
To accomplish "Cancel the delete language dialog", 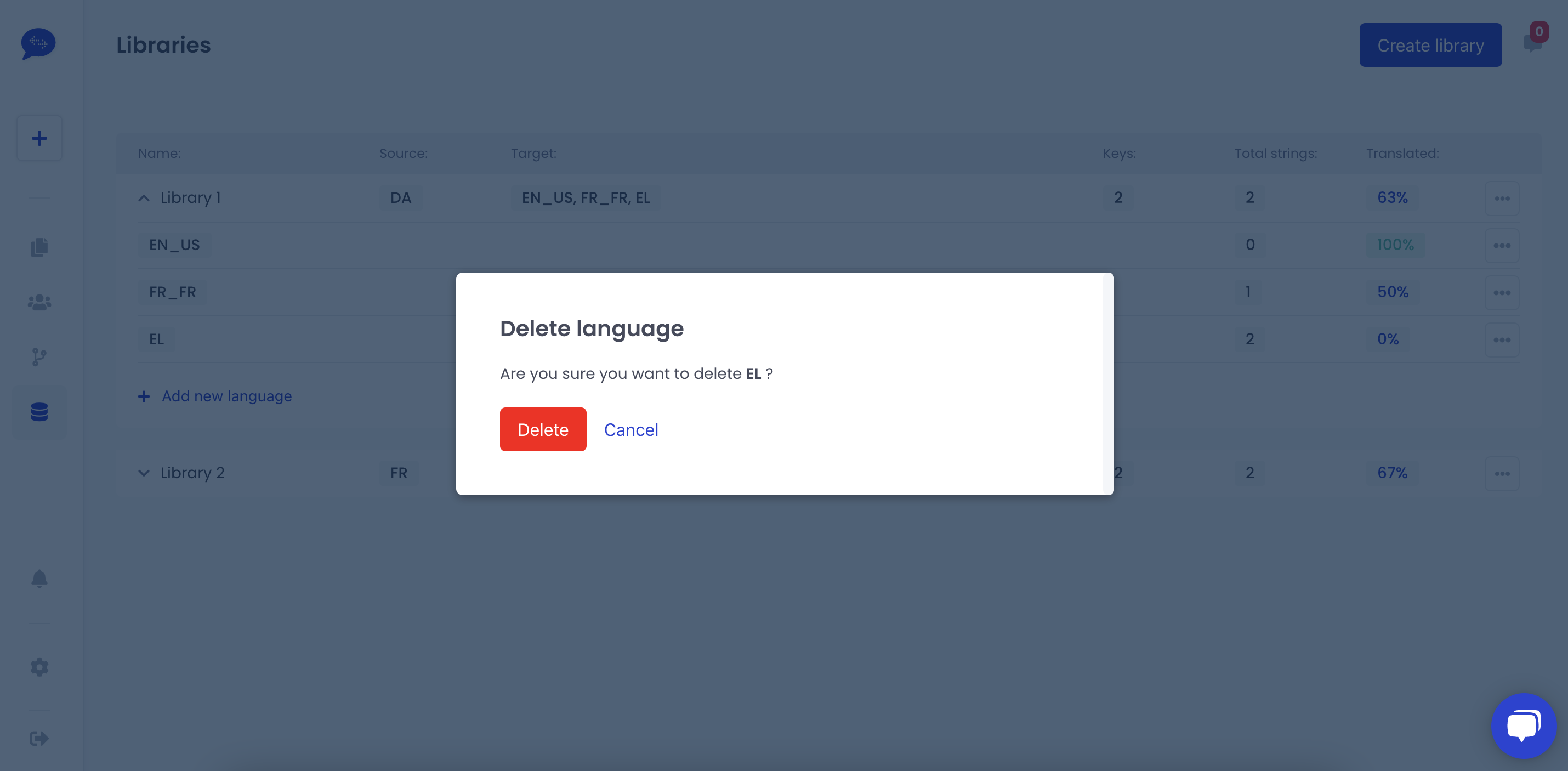I will tap(630, 429).
